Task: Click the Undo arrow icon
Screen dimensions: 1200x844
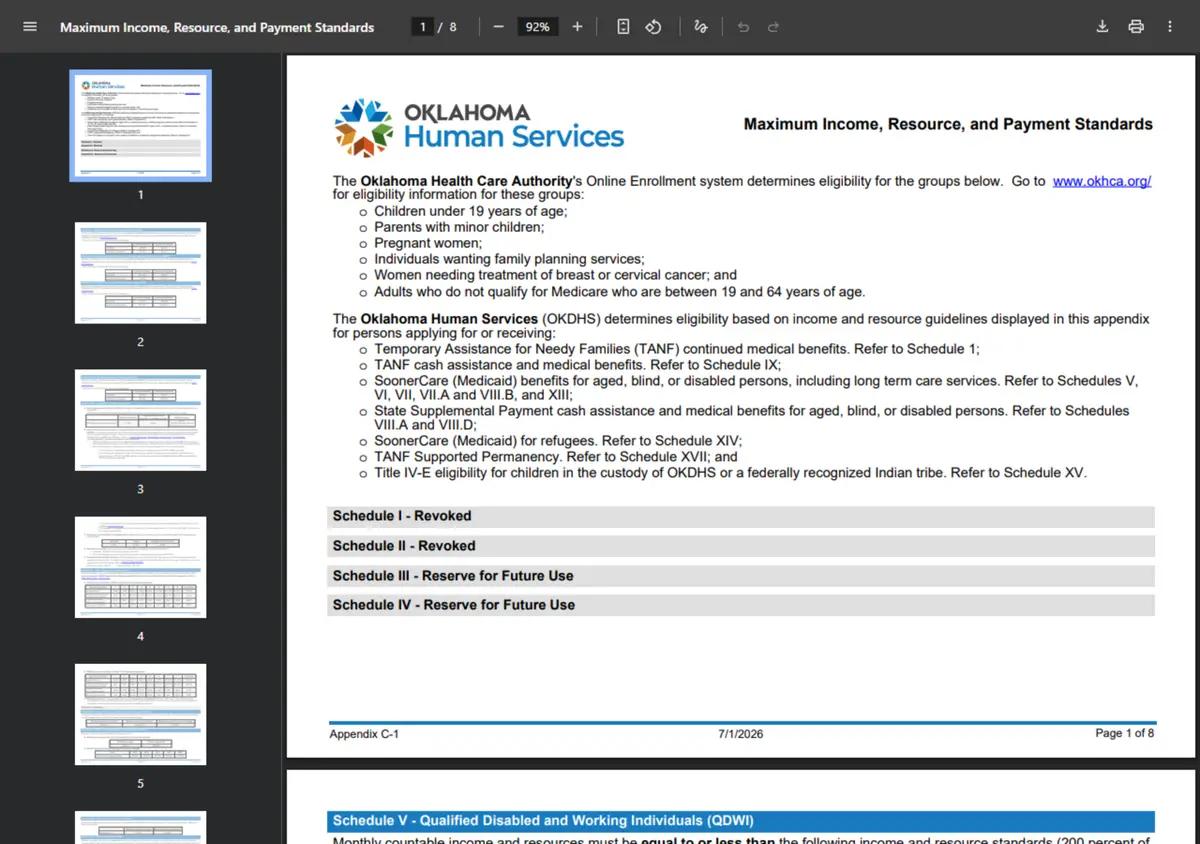Action: 743,27
